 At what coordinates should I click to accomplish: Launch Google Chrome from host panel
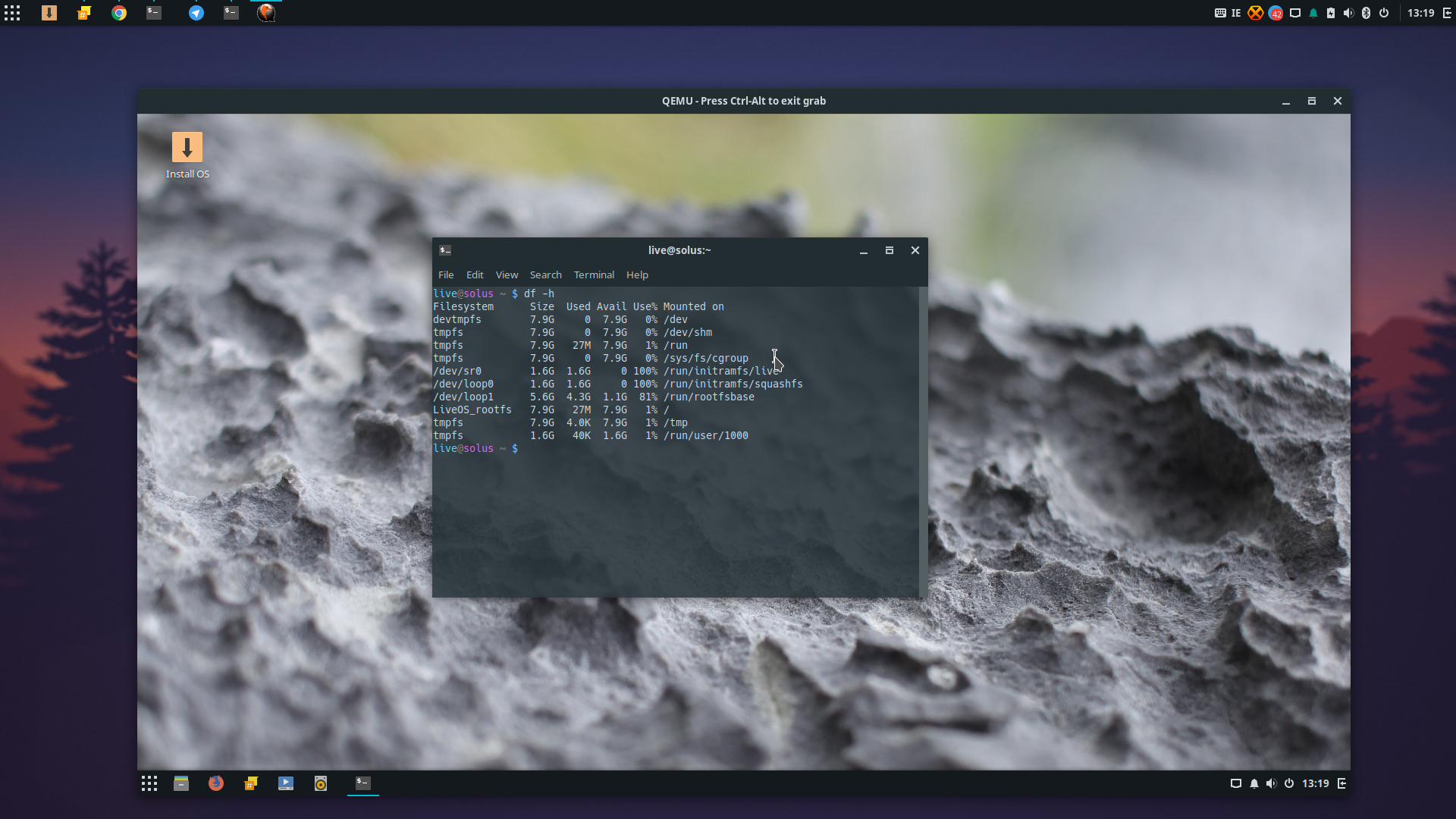[x=119, y=13]
